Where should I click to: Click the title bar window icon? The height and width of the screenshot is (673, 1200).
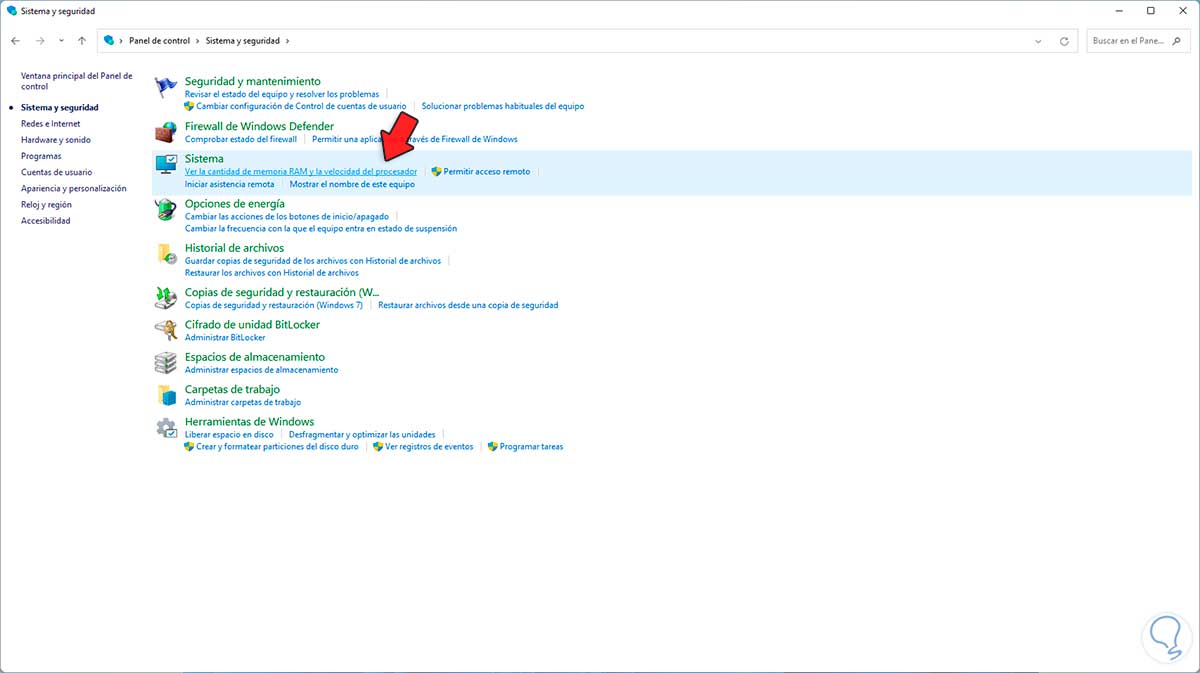coord(11,10)
